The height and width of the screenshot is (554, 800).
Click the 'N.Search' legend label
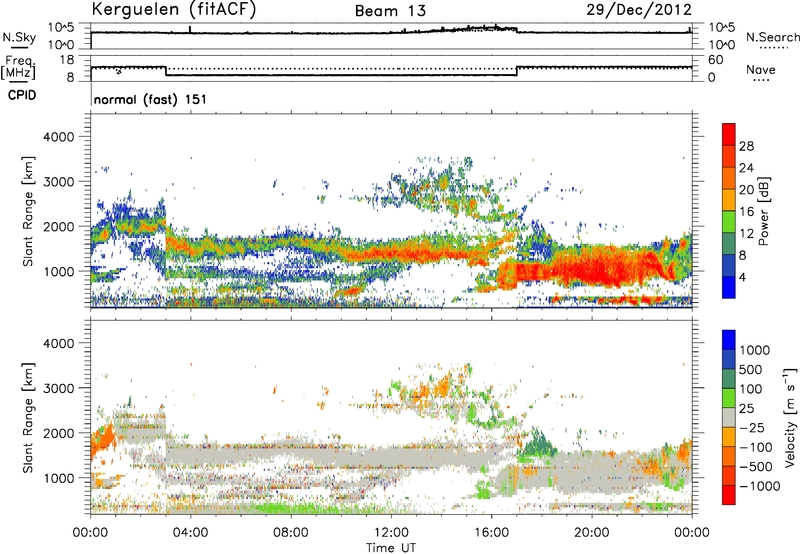773,37
